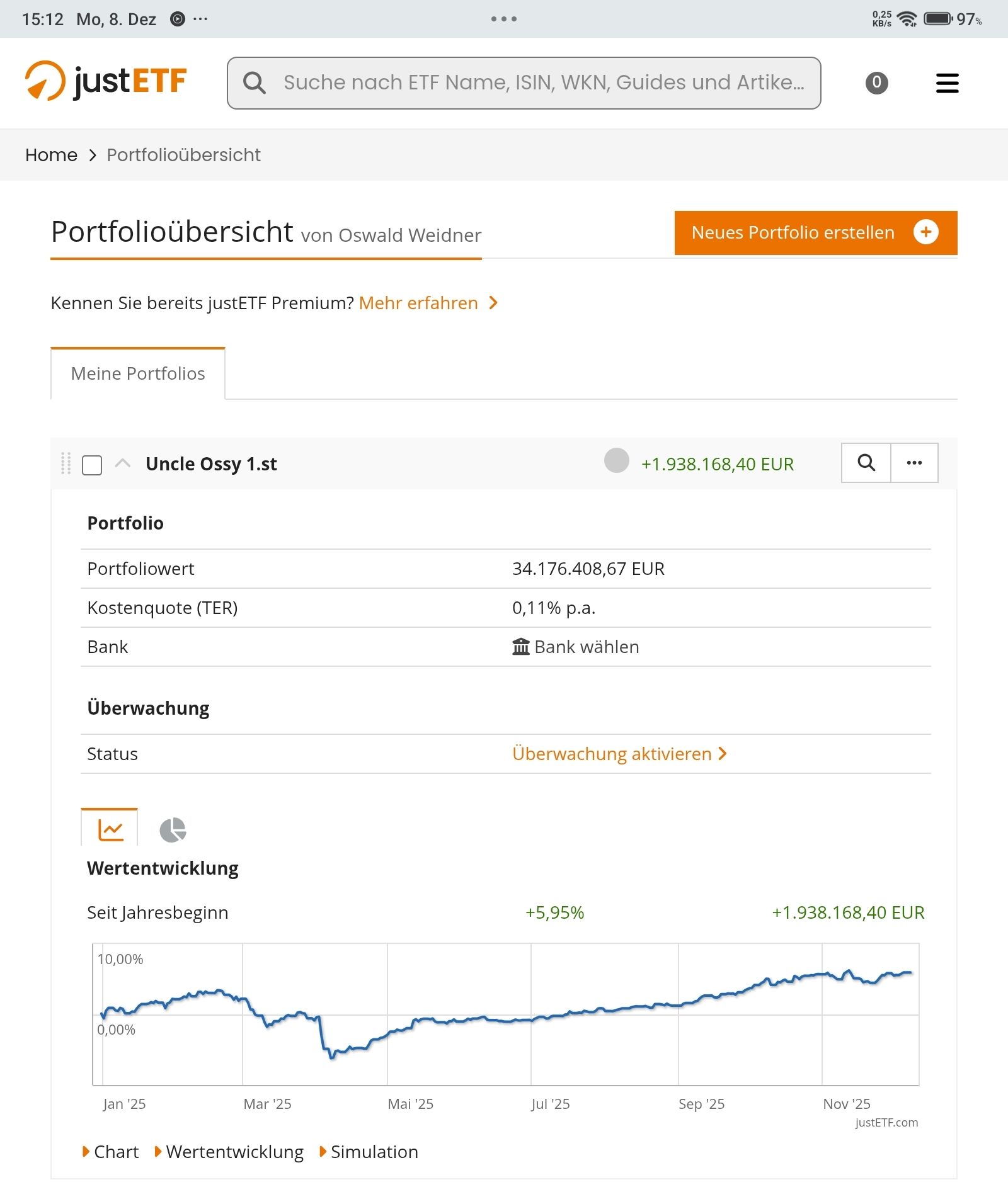Click Neues Portfolio erstellen button
The width and height of the screenshot is (1008, 1204).
(x=815, y=232)
